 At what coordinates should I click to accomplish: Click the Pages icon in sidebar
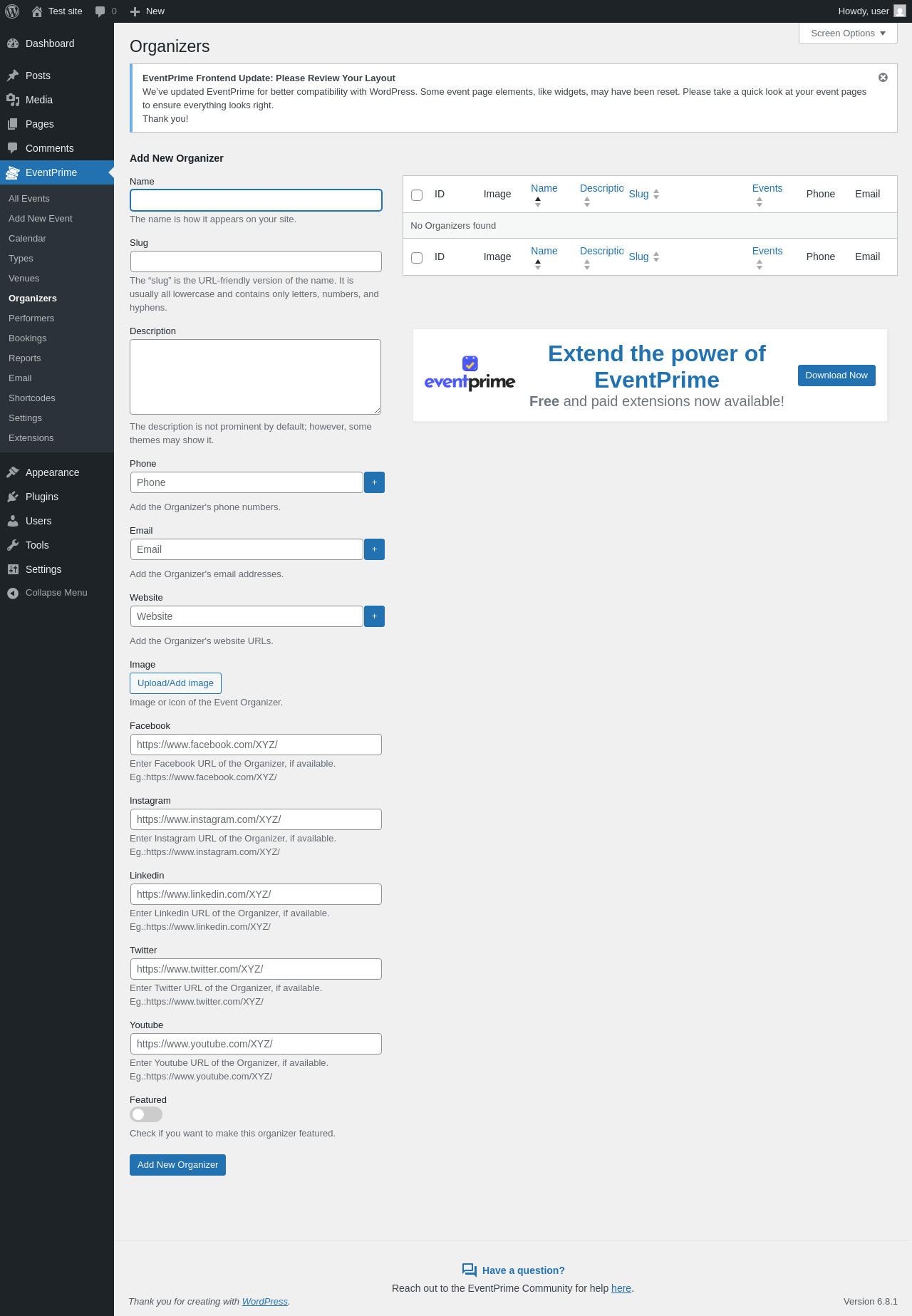tap(13, 124)
